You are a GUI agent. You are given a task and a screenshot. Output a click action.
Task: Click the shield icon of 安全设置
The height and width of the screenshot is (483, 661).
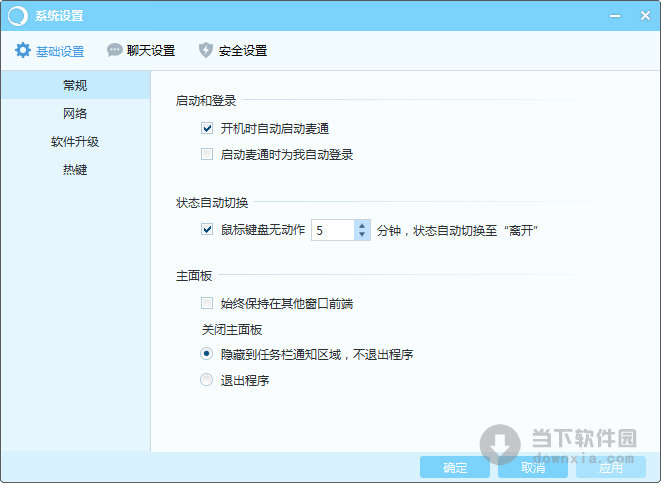(206, 50)
